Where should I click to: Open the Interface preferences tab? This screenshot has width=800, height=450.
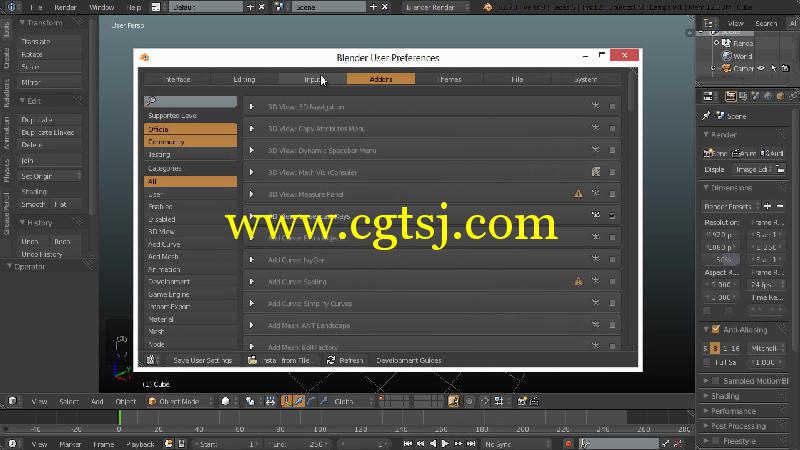point(177,79)
